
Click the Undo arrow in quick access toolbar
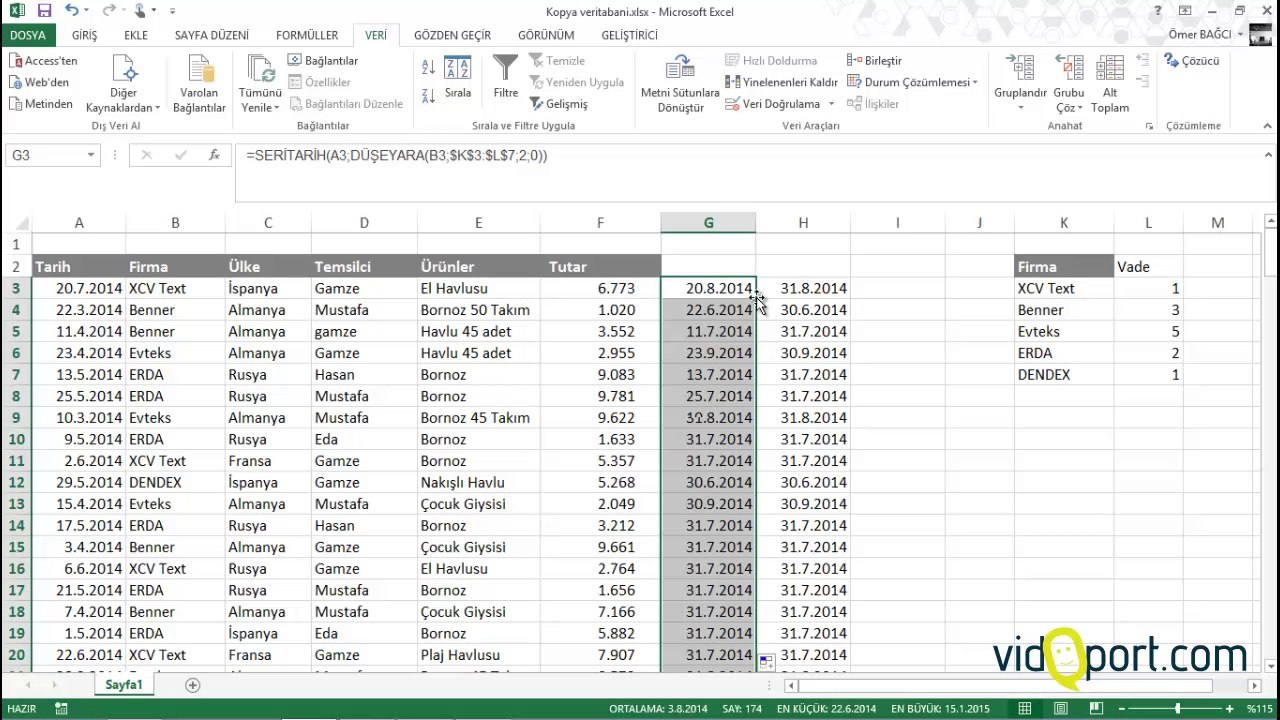[71, 11]
